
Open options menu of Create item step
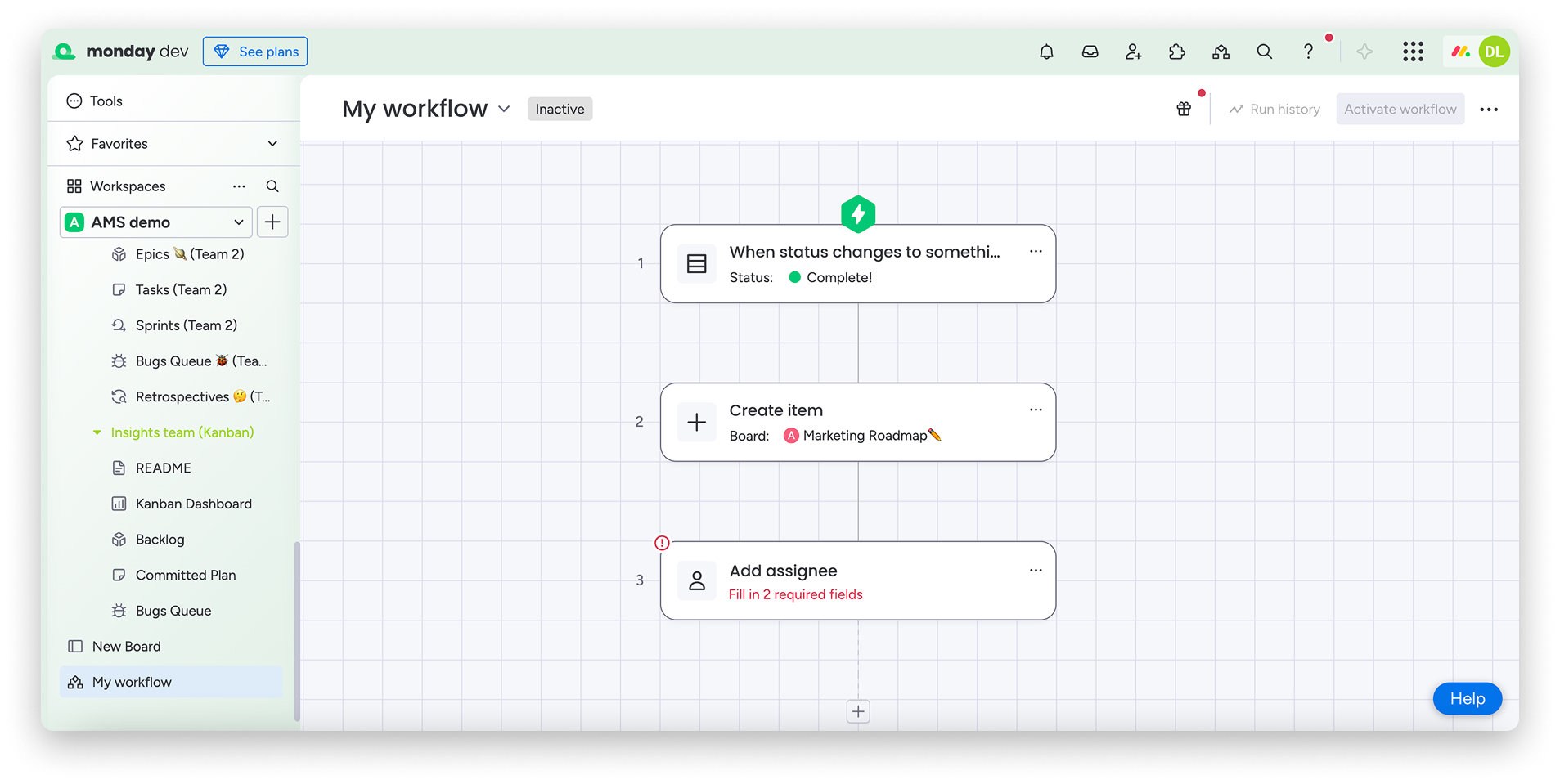pyautogui.click(x=1036, y=410)
